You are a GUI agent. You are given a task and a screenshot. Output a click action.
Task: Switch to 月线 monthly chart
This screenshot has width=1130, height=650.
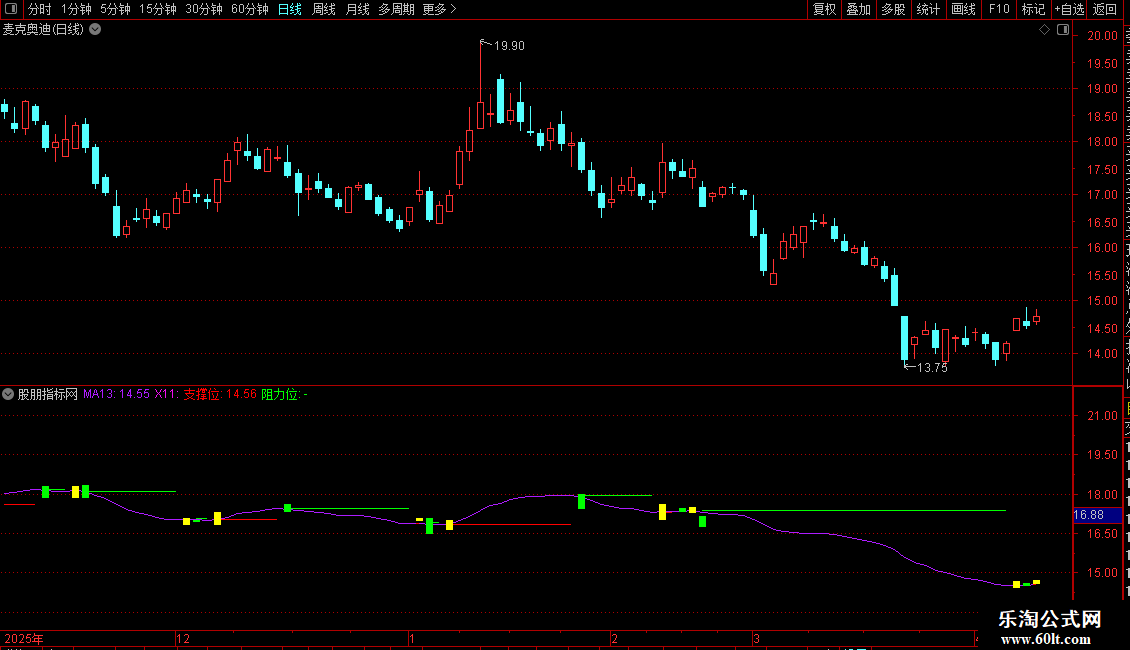357,9
